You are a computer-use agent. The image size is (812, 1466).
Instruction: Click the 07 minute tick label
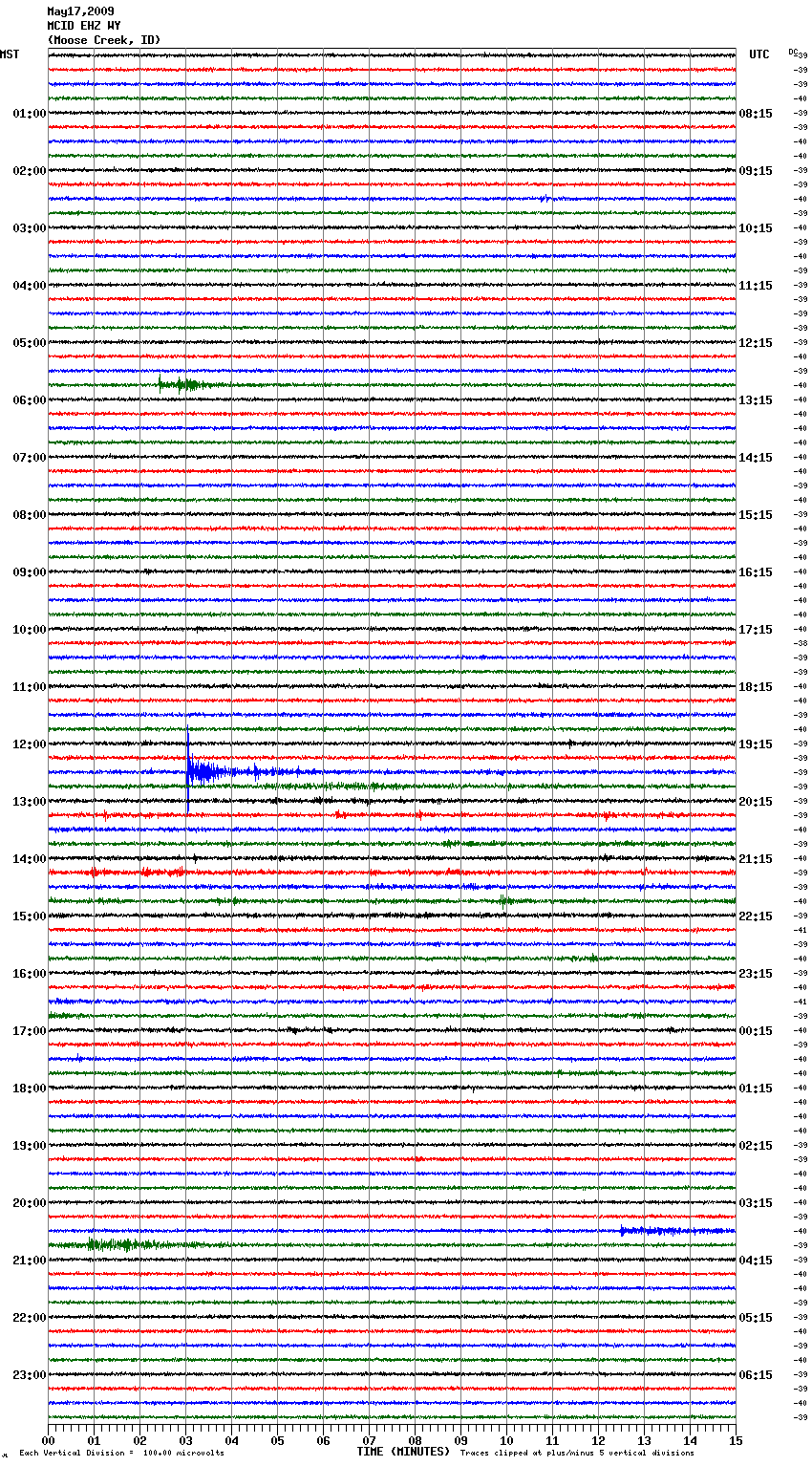[370, 1440]
